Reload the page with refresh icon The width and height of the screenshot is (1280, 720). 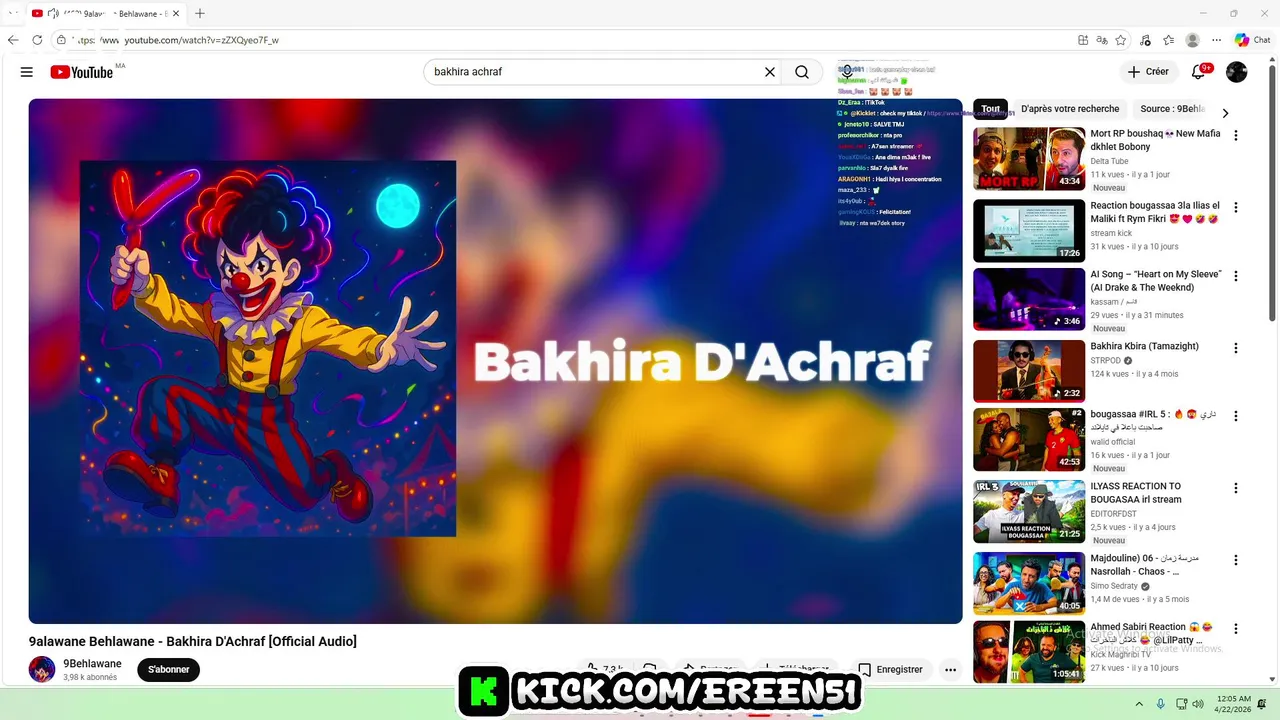pos(37,40)
